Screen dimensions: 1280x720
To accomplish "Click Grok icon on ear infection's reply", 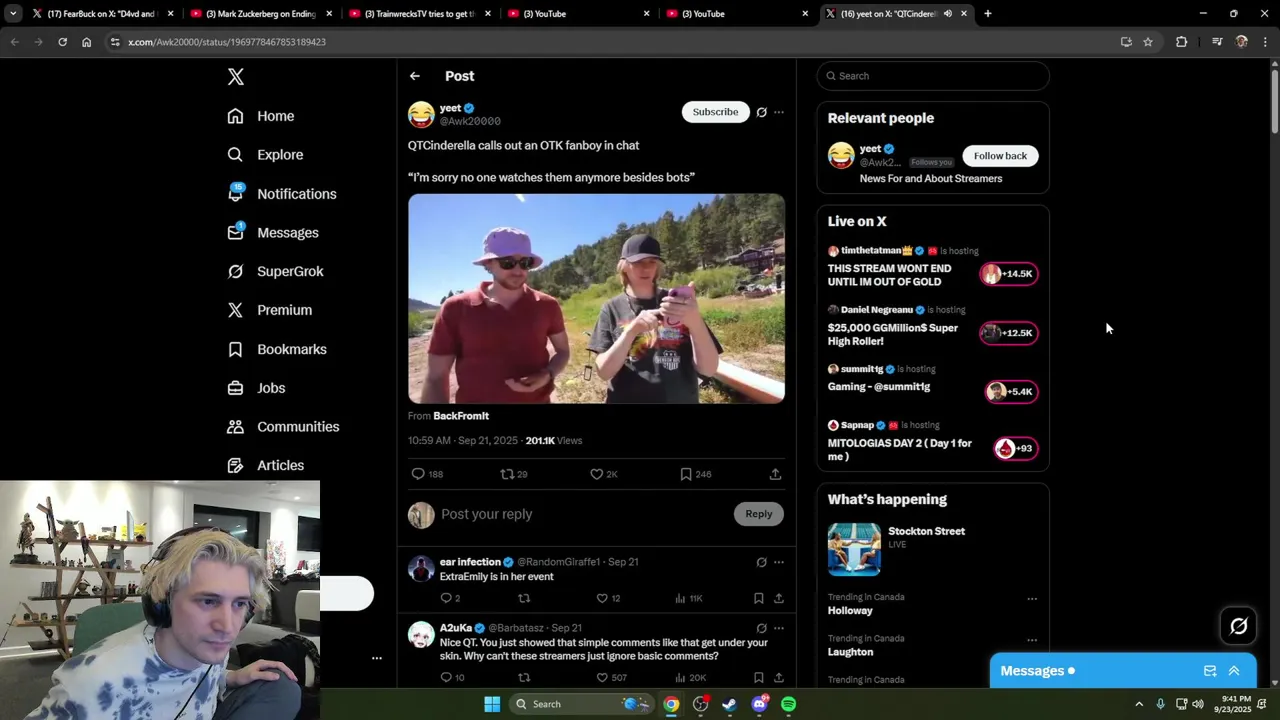I will coord(762,562).
